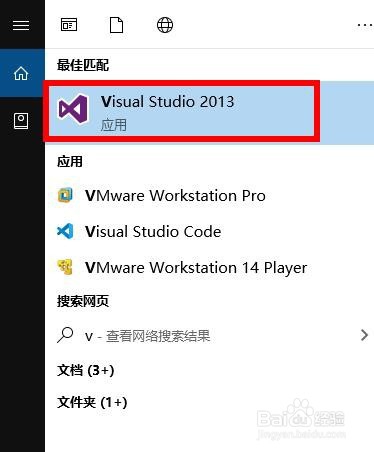Open VMware Workstation Pro result

pos(209,195)
